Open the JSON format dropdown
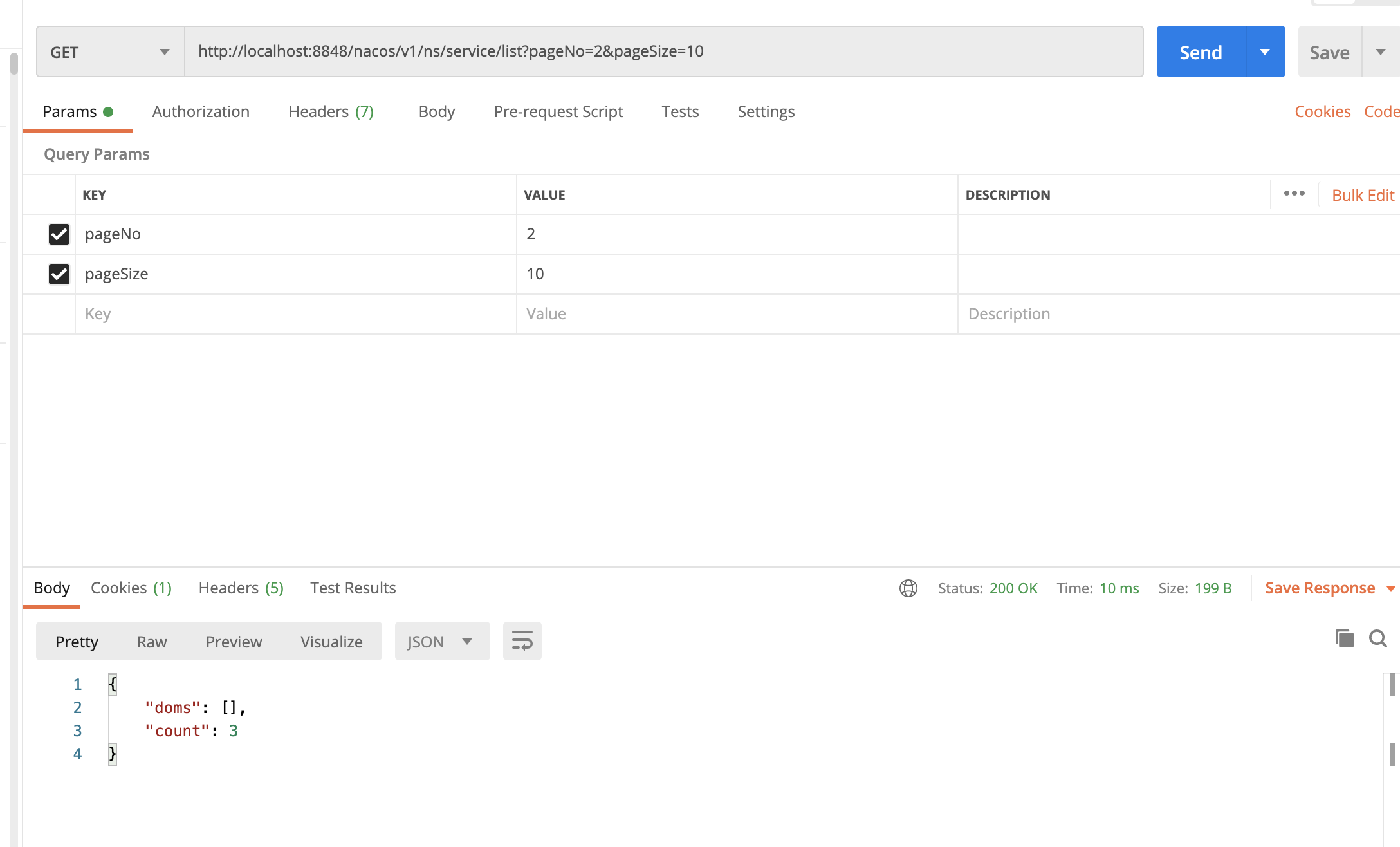The width and height of the screenshot is (1400, 847). (x=441, y=642)
